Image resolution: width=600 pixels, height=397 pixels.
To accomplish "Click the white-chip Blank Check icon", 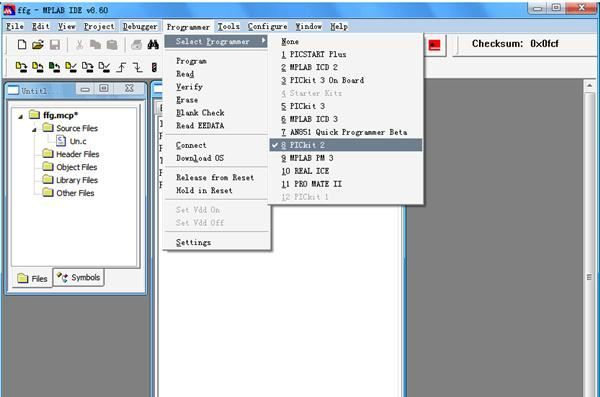I will tap(104, 67).
